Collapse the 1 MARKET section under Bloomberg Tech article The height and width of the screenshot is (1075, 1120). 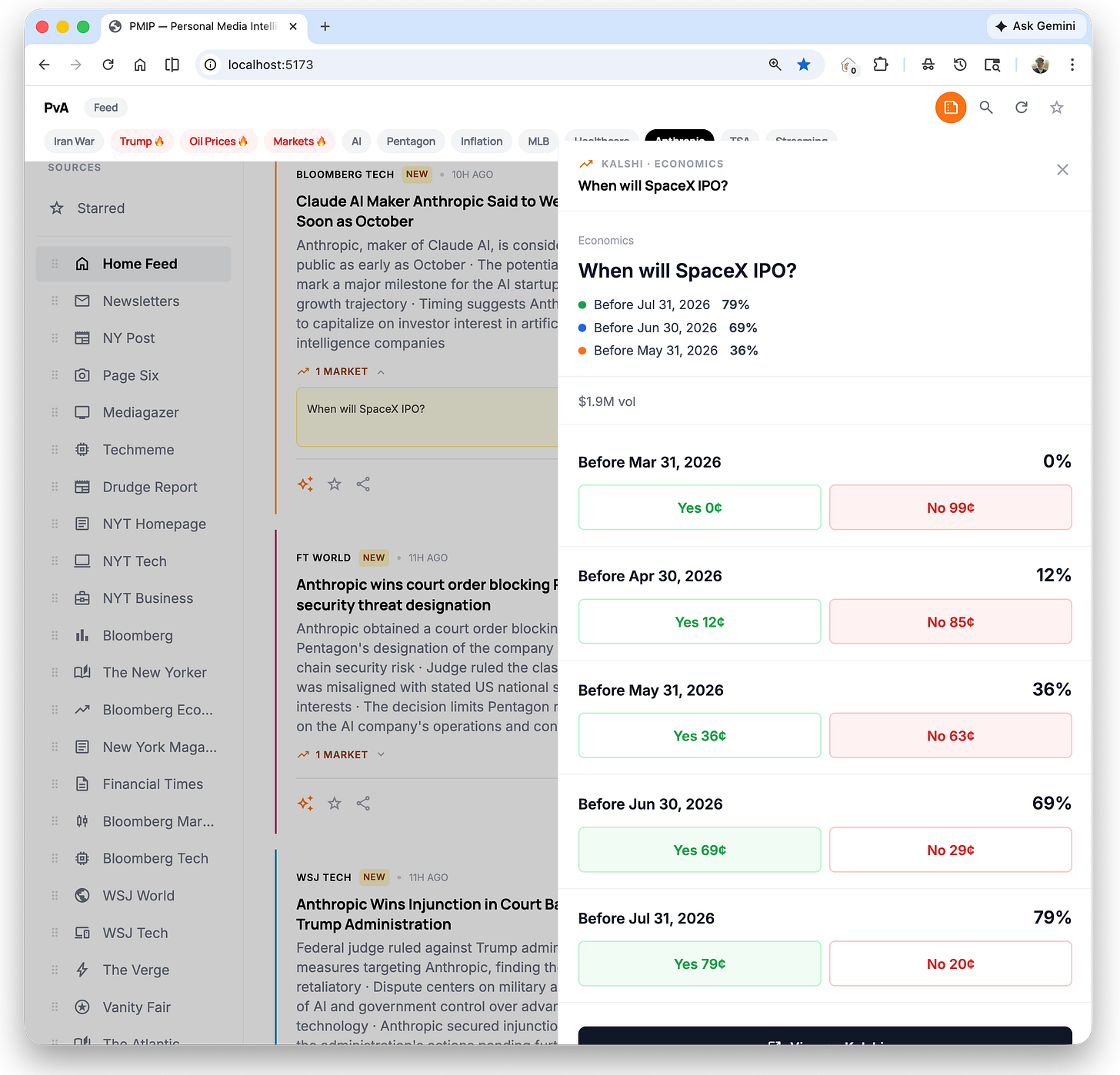click(341, 371)
